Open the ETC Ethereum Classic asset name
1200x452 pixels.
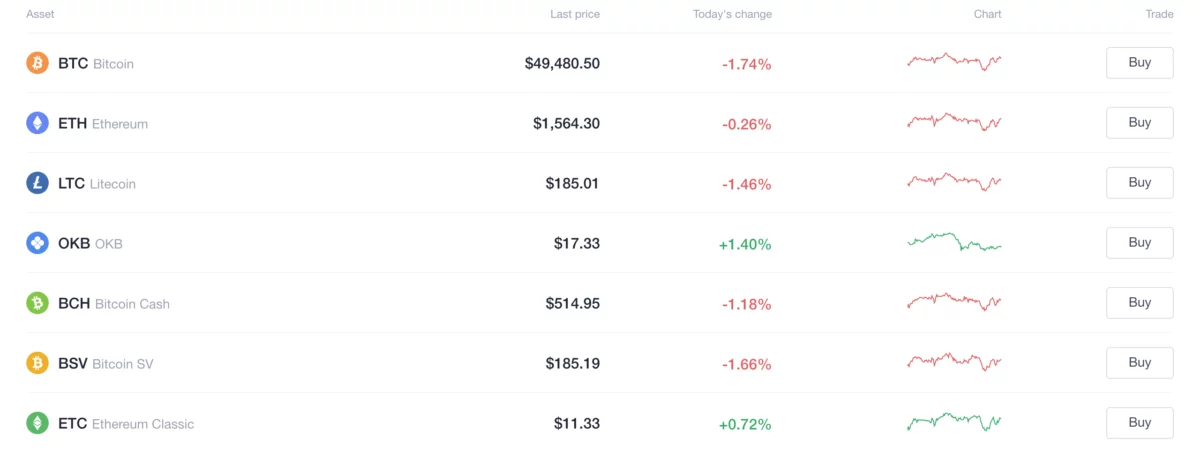125,423
